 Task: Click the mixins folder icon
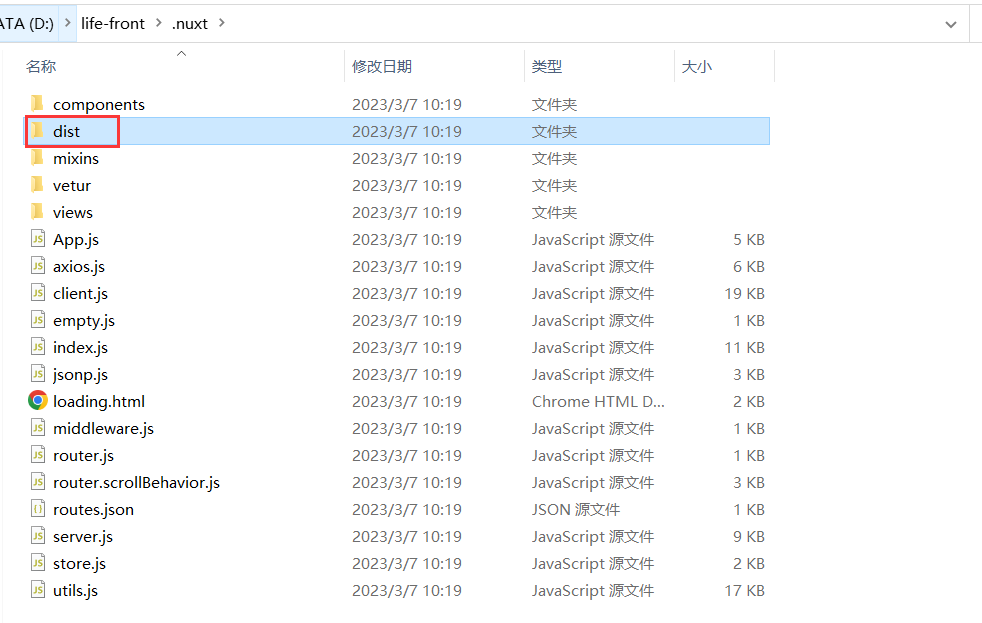[38, 158]
